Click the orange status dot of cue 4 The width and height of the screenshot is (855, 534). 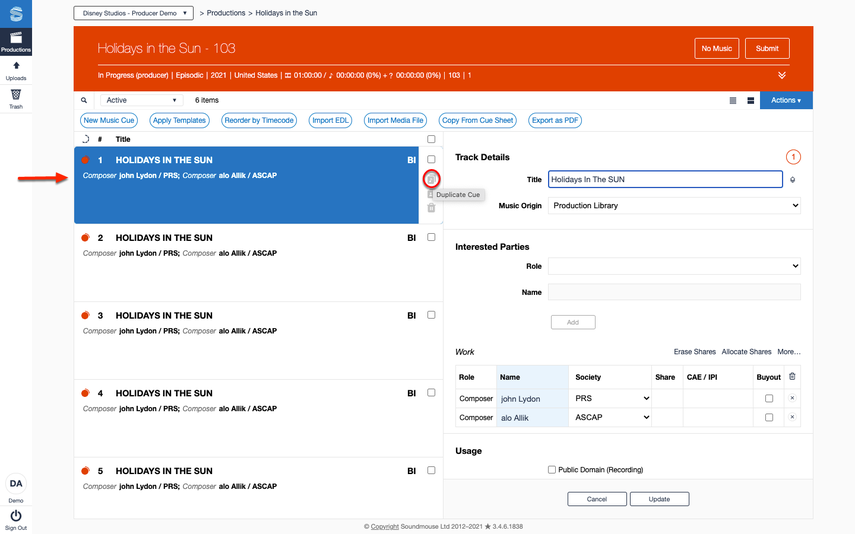click(85, 393)
